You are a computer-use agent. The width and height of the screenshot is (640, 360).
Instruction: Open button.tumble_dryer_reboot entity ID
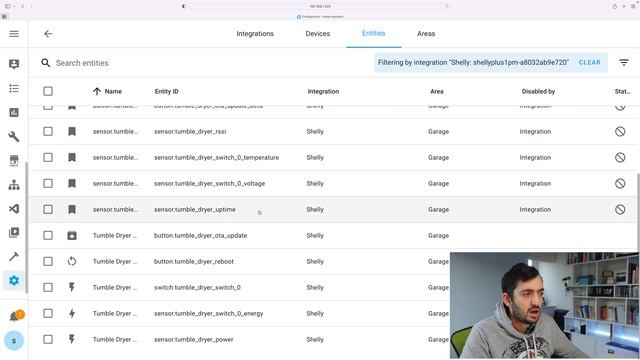click(194, 261)
